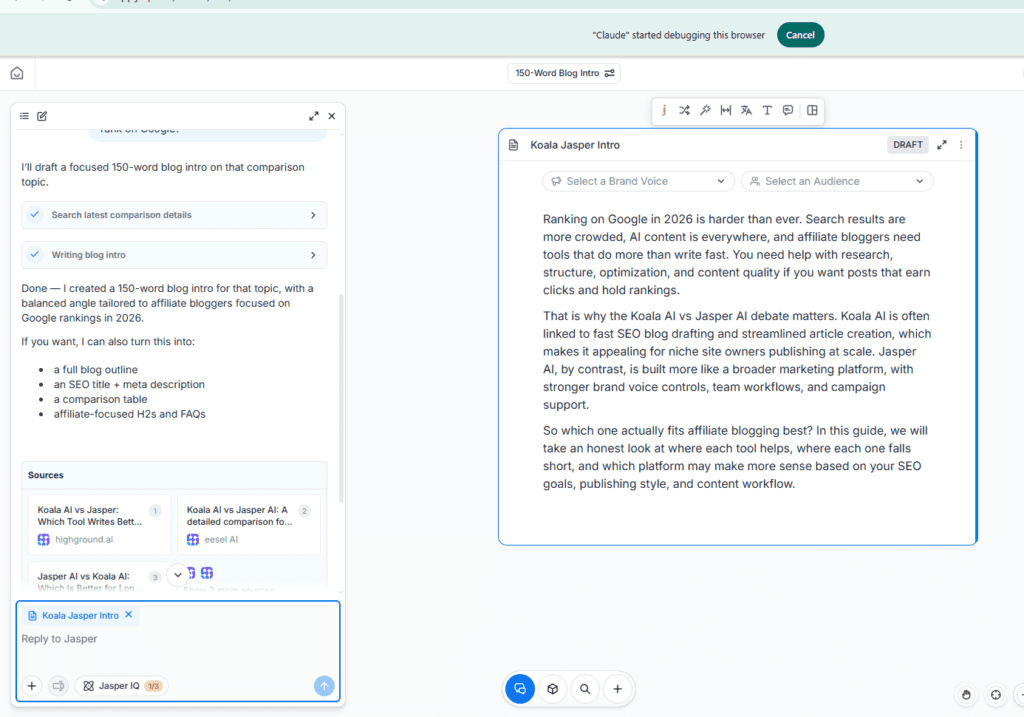Click the Koala Jasper Intro attachment chip

80,615
